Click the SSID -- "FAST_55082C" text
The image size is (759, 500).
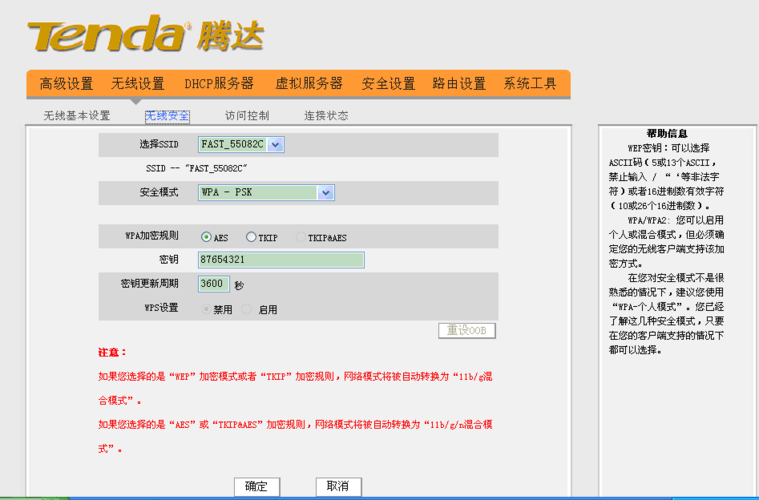click(x=197, y=168)
